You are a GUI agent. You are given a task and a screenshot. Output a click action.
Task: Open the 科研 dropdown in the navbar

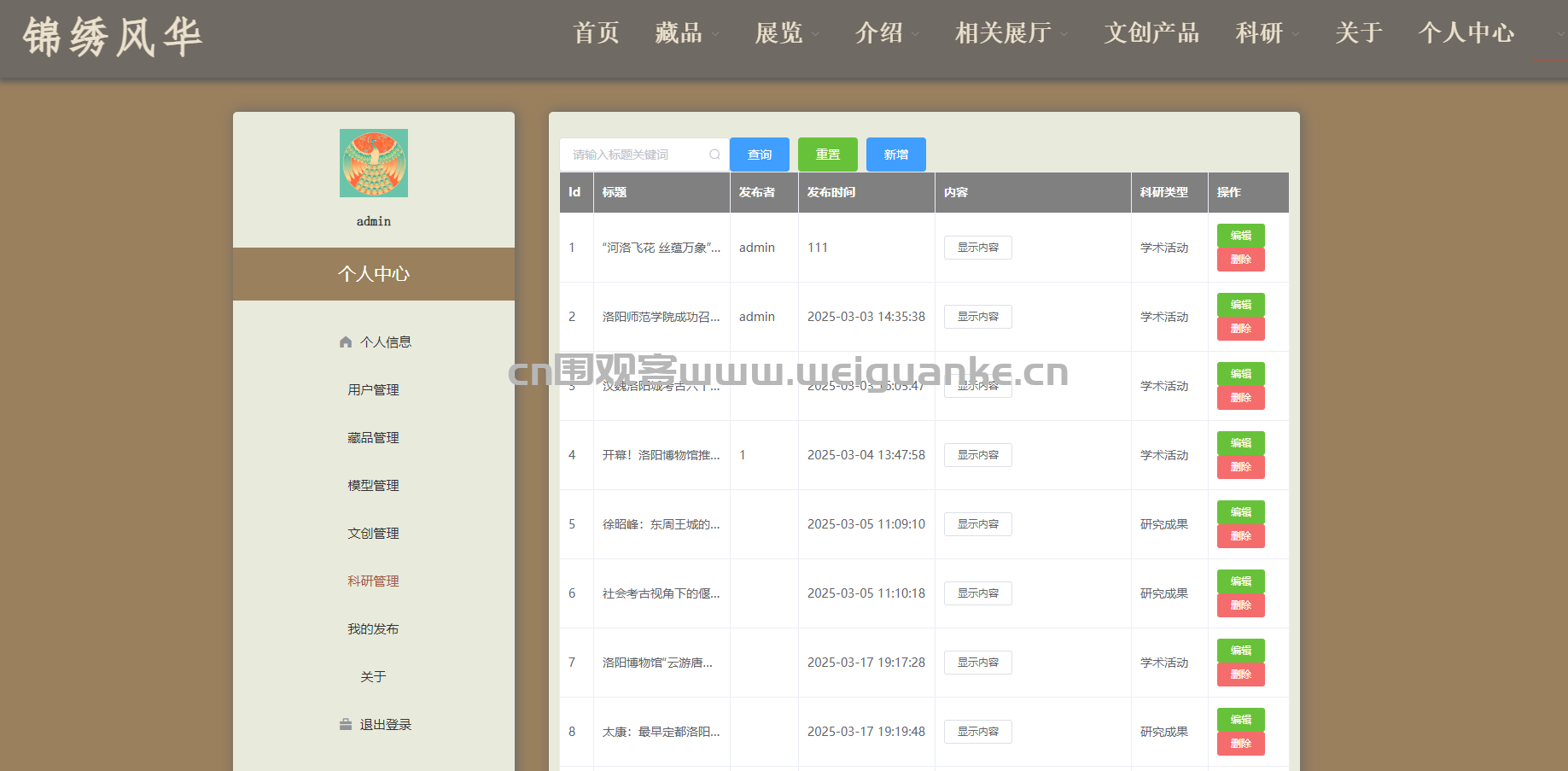1267,33
